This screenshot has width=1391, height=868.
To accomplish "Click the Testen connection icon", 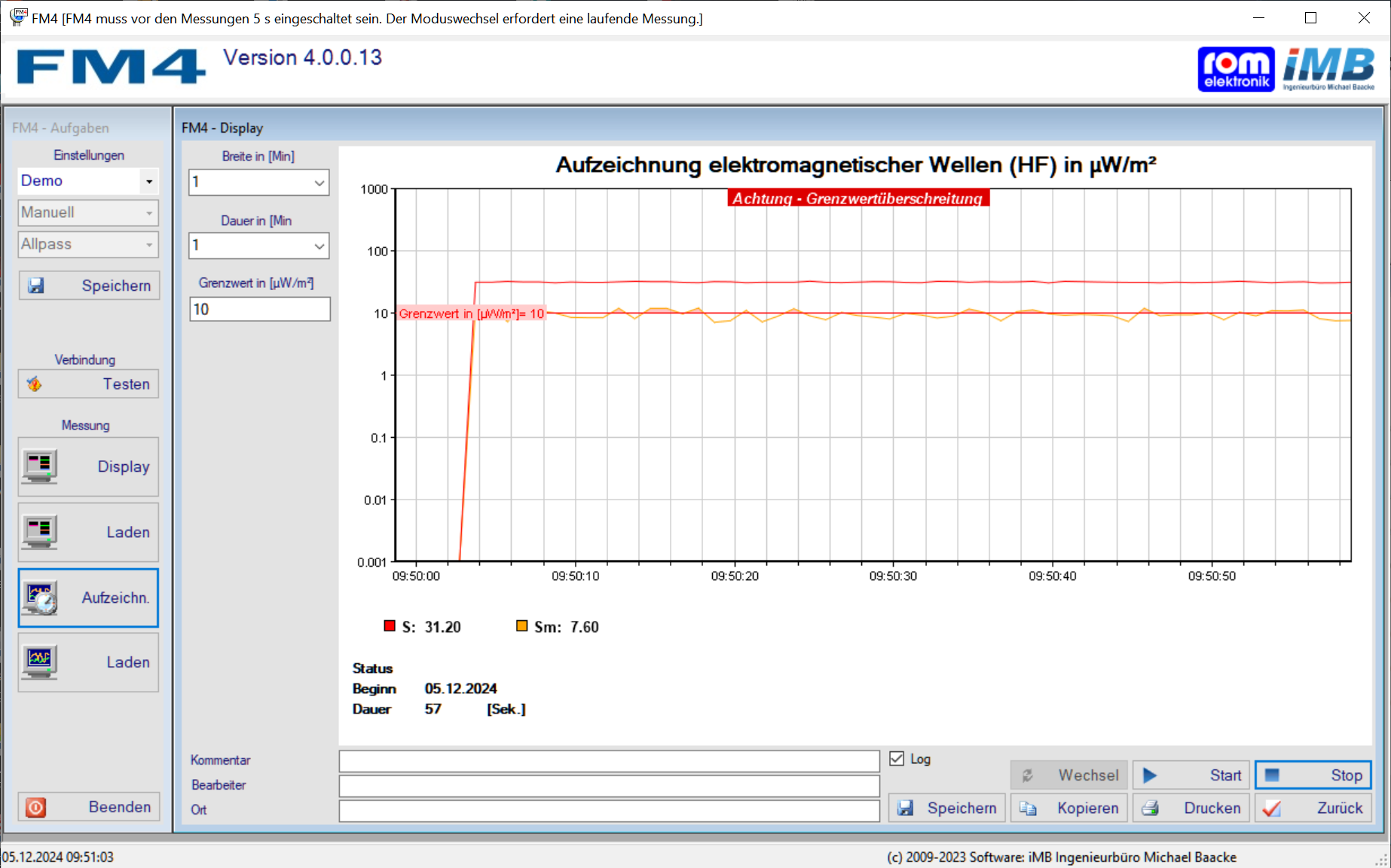I will click(x=35, y=384).
